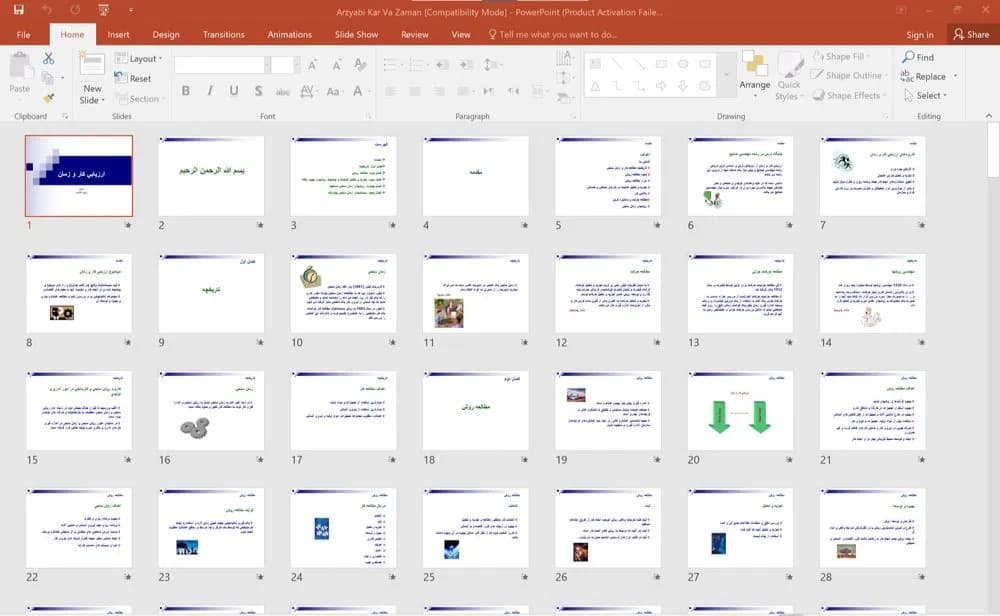
Task: Click the Cut scissors icon
Action: (x=48, y=59)
